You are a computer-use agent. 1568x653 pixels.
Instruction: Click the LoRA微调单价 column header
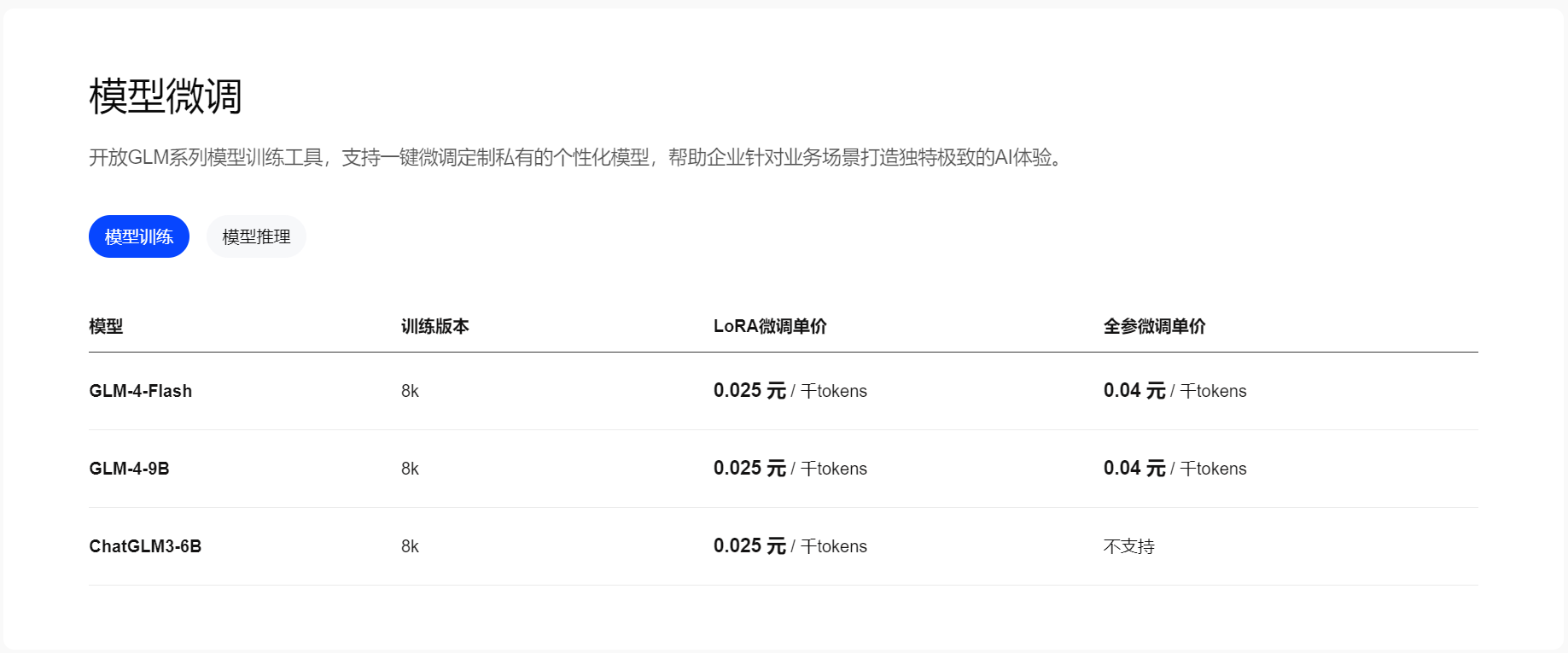pos(770,326)
